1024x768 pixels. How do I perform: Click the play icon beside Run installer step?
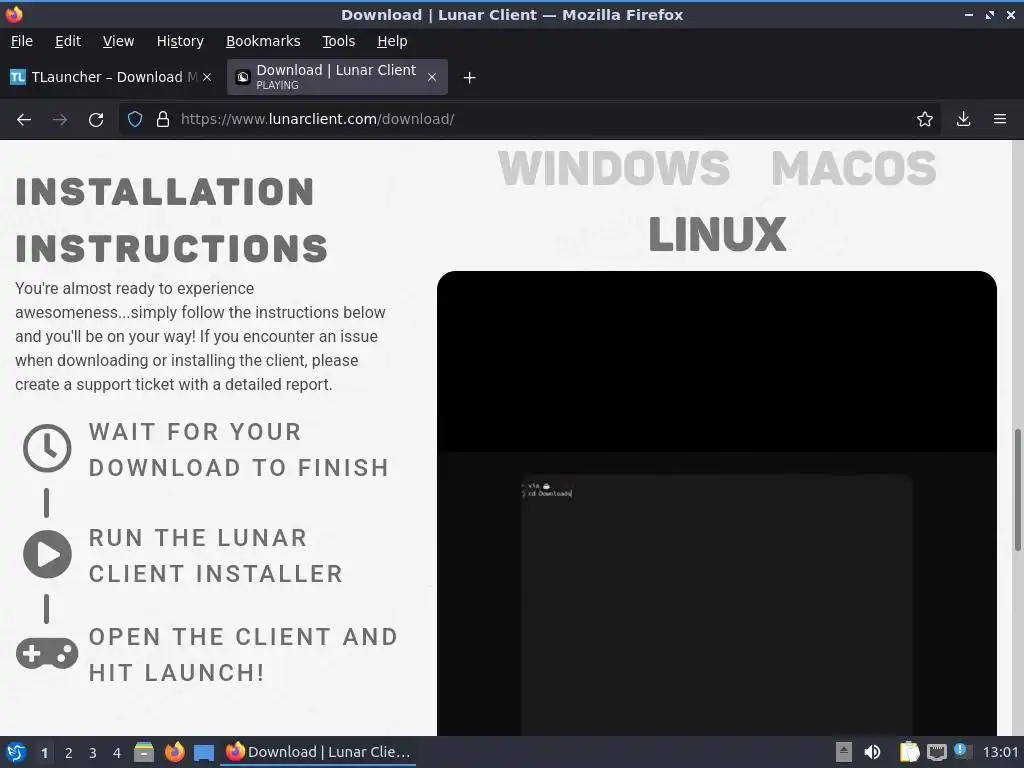47,554
